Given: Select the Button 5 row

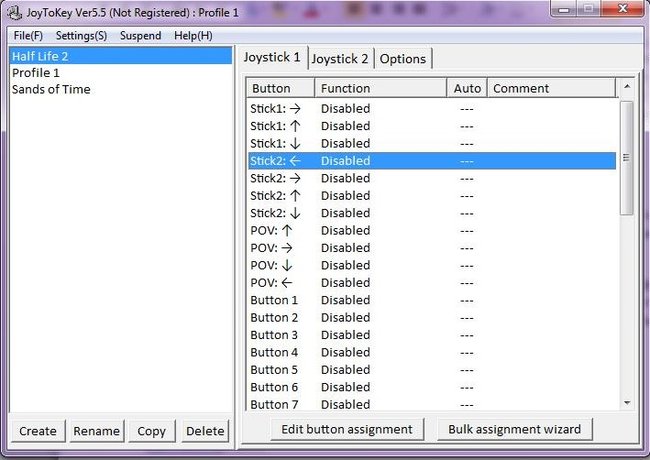Looking at the screenshot, I should click(432, 370).
